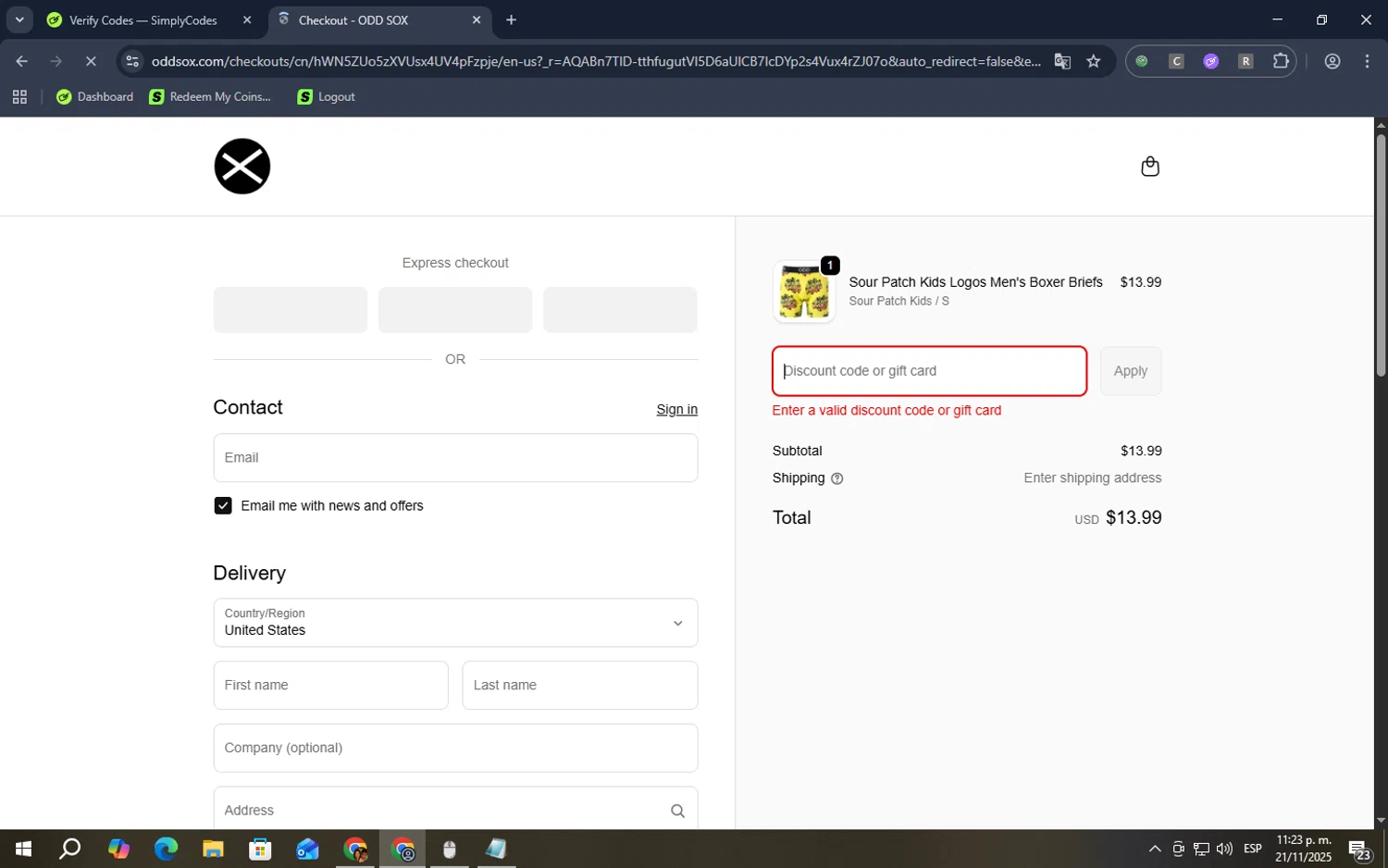Open the ODD SOX logo link
The width and height of the screenshot is (1388, 868).
pos(242,167)
